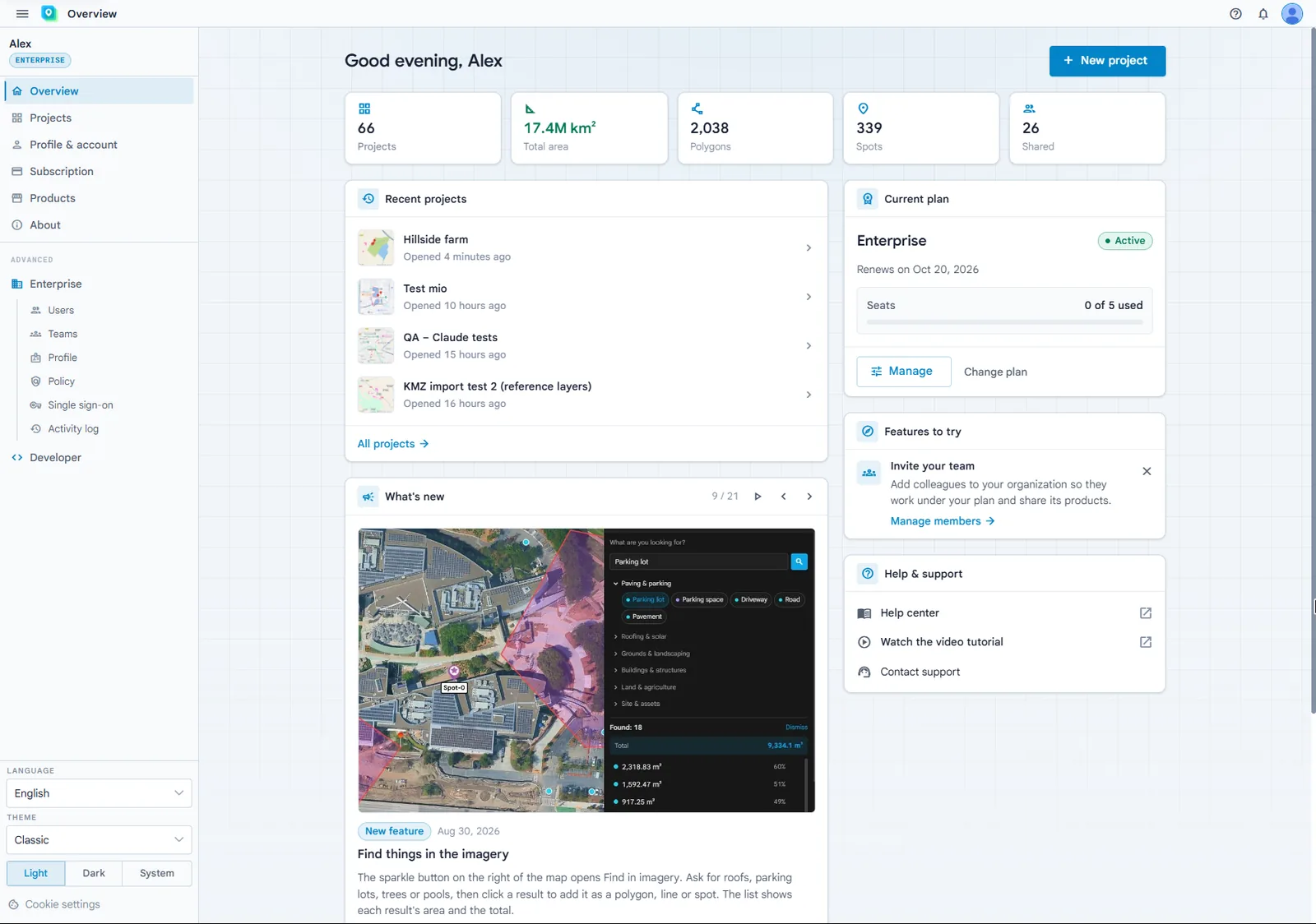The height and width of the screenshot is (924, 1316).
Task: Open Hillside farm project chevron
Action: (809, 248)
